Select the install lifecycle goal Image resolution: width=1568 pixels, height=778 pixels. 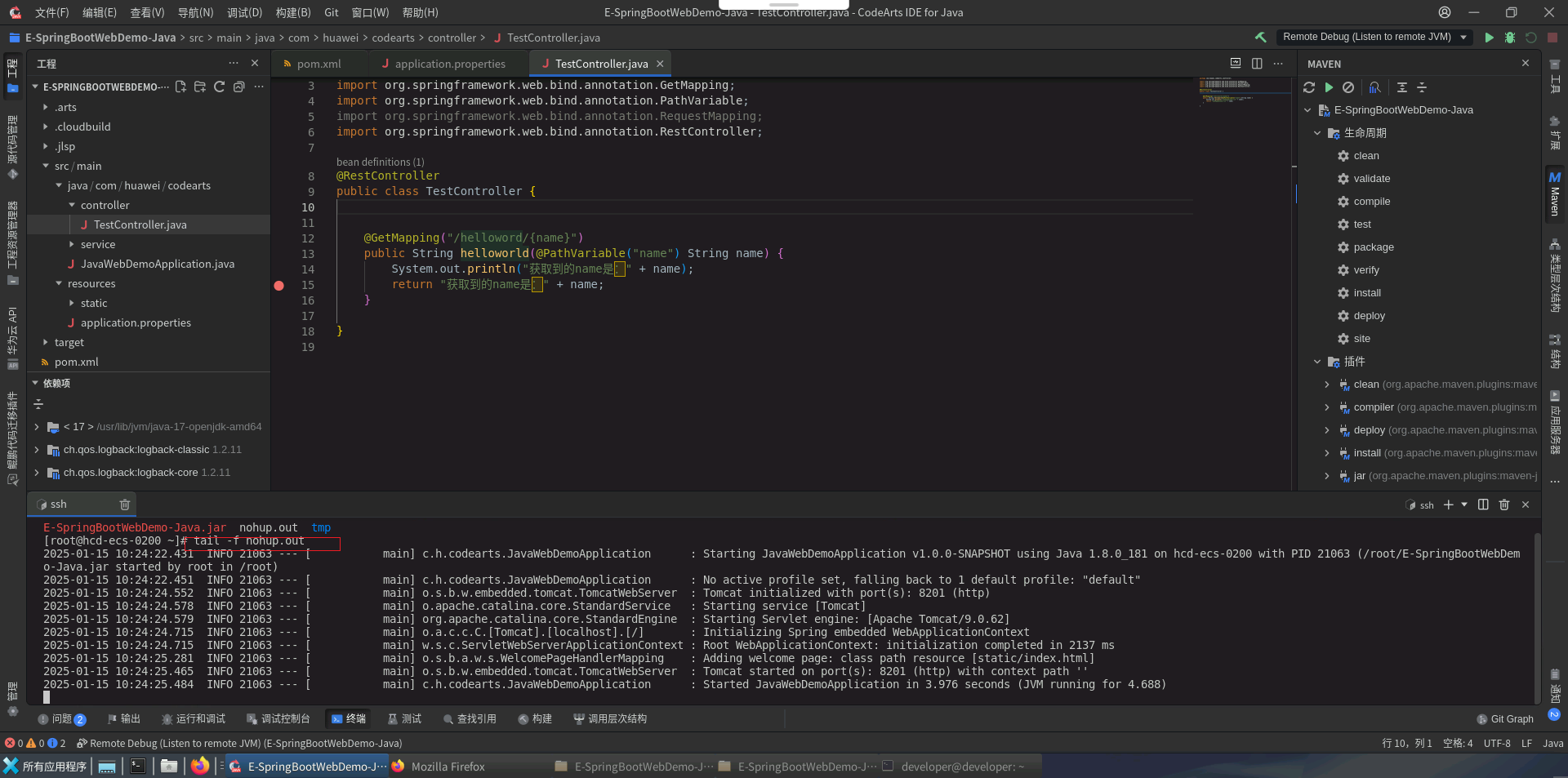[1367, 293]
